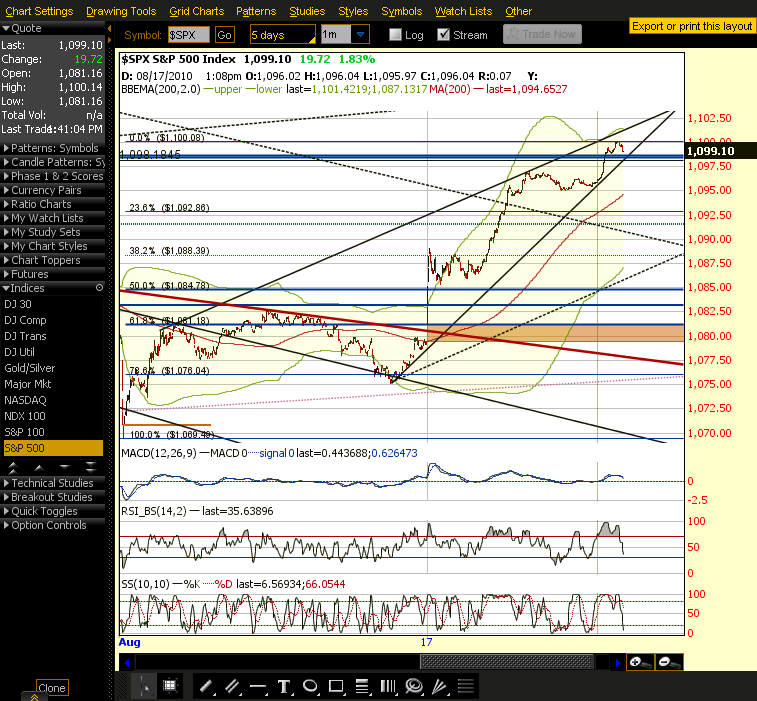The image size is (757, 701).
Task: Open the Drawing Tools menu
Action: tap(121, 11)
